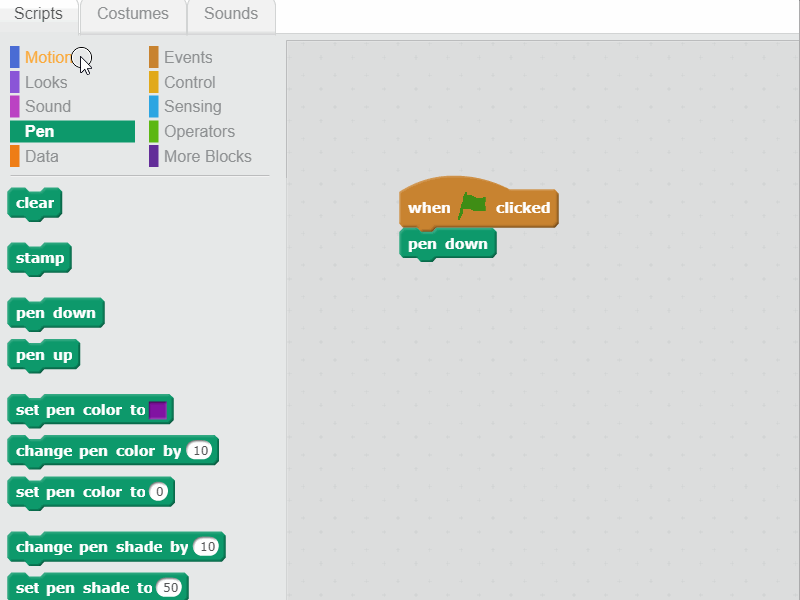Select the Sound block category

pyautogui.click(x=48, y=107)
